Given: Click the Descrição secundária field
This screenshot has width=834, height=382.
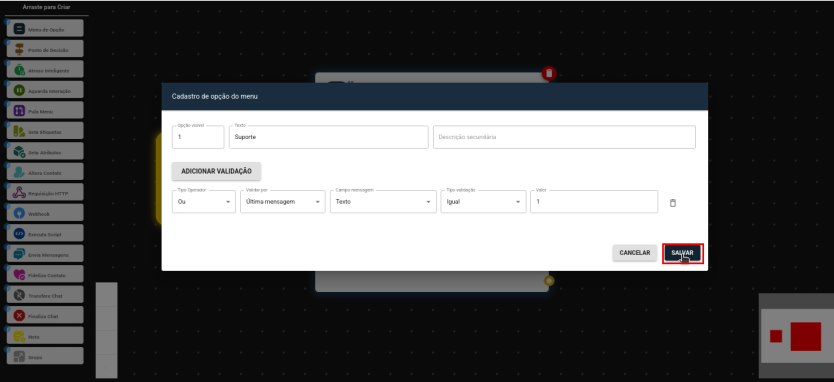Looking at the screenshot, I should coord(564,137).
